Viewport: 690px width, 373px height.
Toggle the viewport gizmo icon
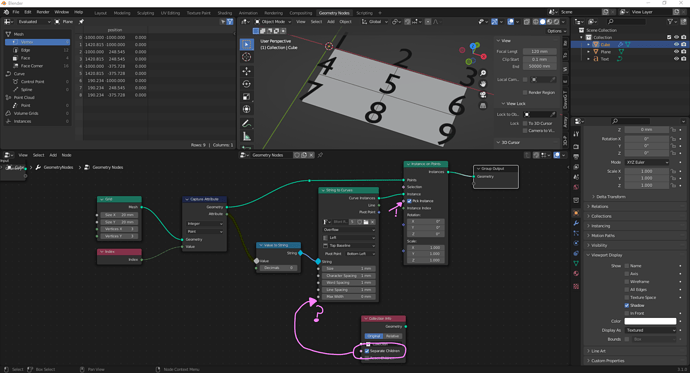click(x=495, y=21)
